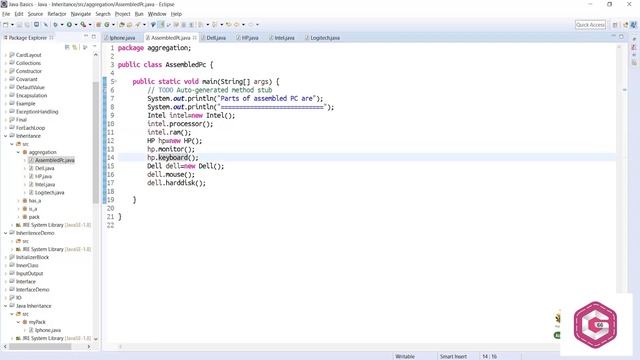This screenshot has height=360, width=640.
Task: Open the Edit menu
Action: point(19,14)
